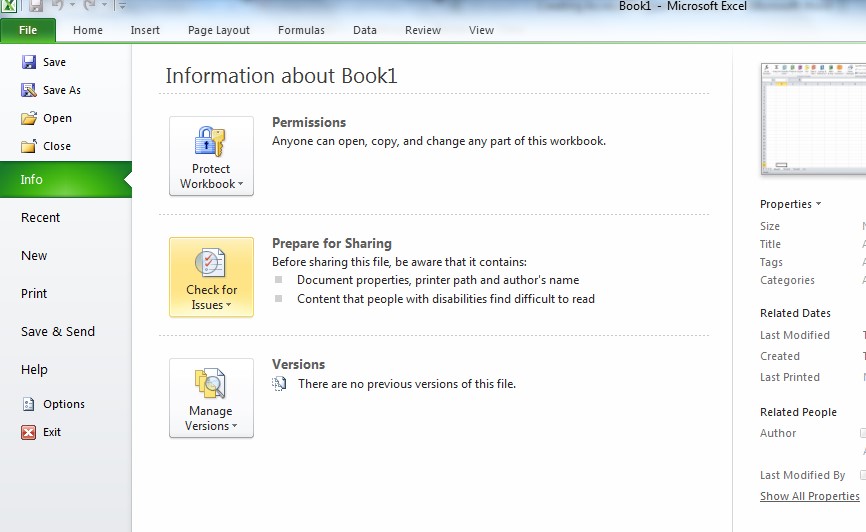
Task: Open the View ribbon tab
Action: pyautogui.click(x=482, y=30)
